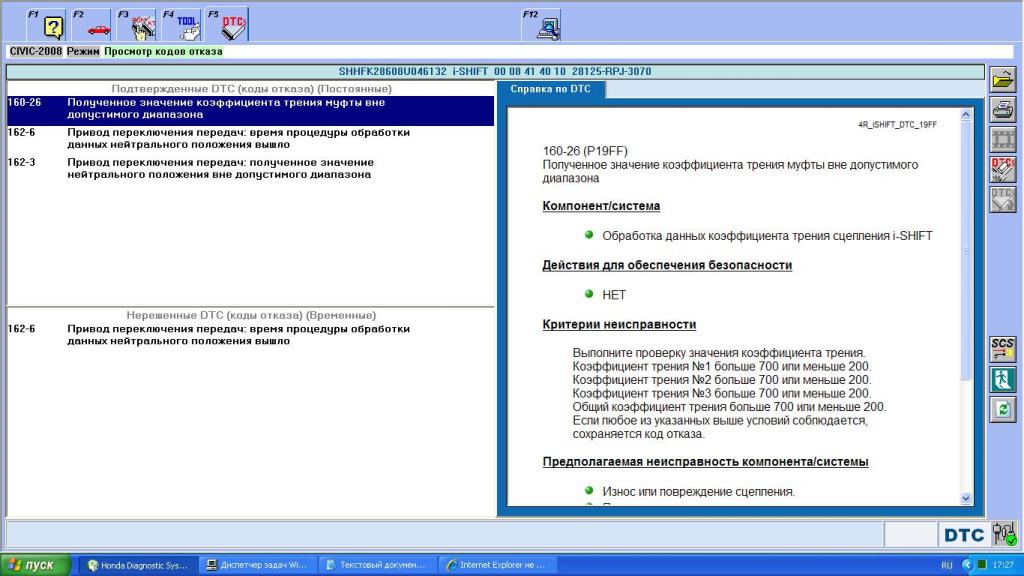Select the F3 toolbar icon
Viewport: 1024px width, 576px height.
pos(136,25)
